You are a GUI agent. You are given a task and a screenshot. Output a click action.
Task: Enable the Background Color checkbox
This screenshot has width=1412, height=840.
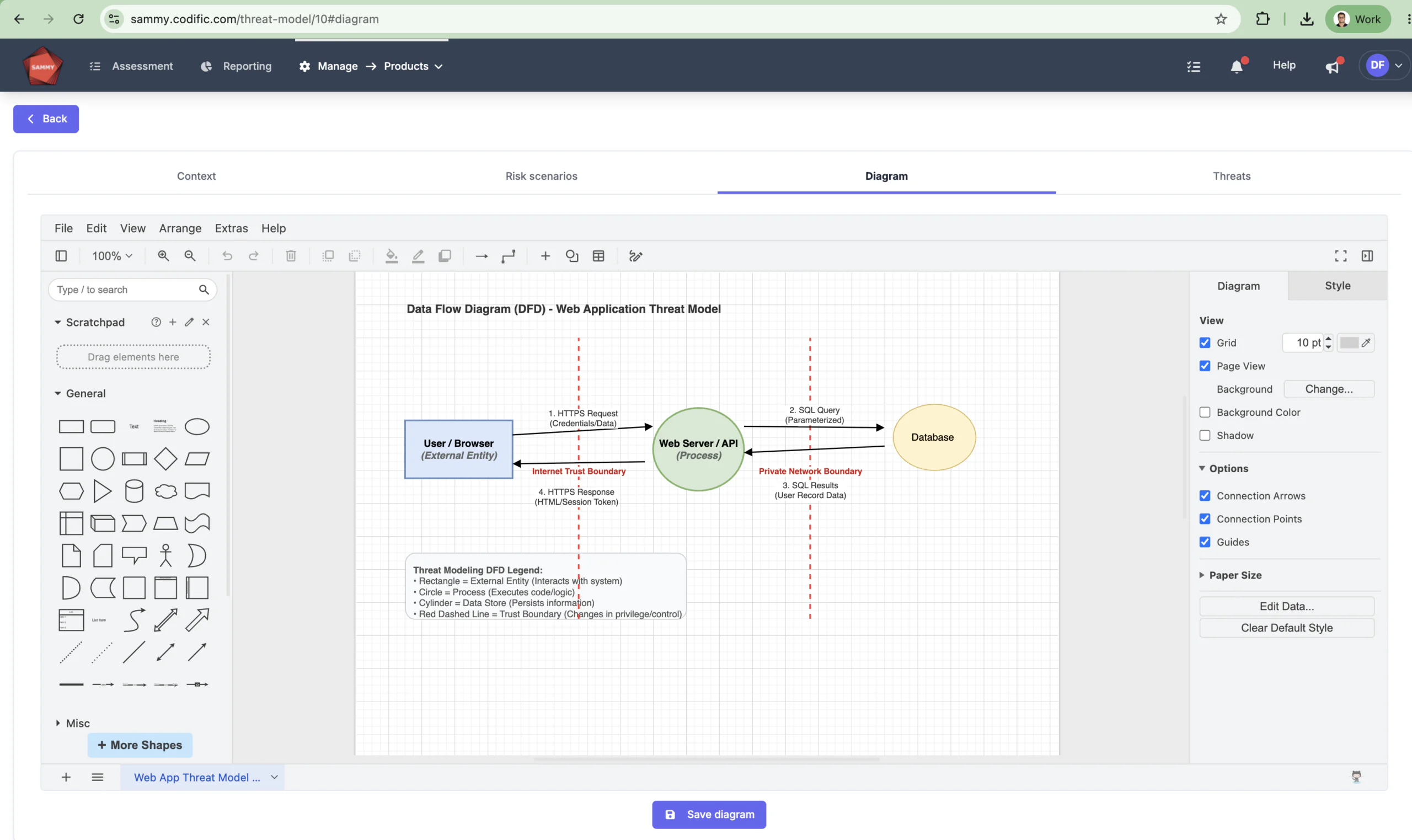(x=1205, y=412)
